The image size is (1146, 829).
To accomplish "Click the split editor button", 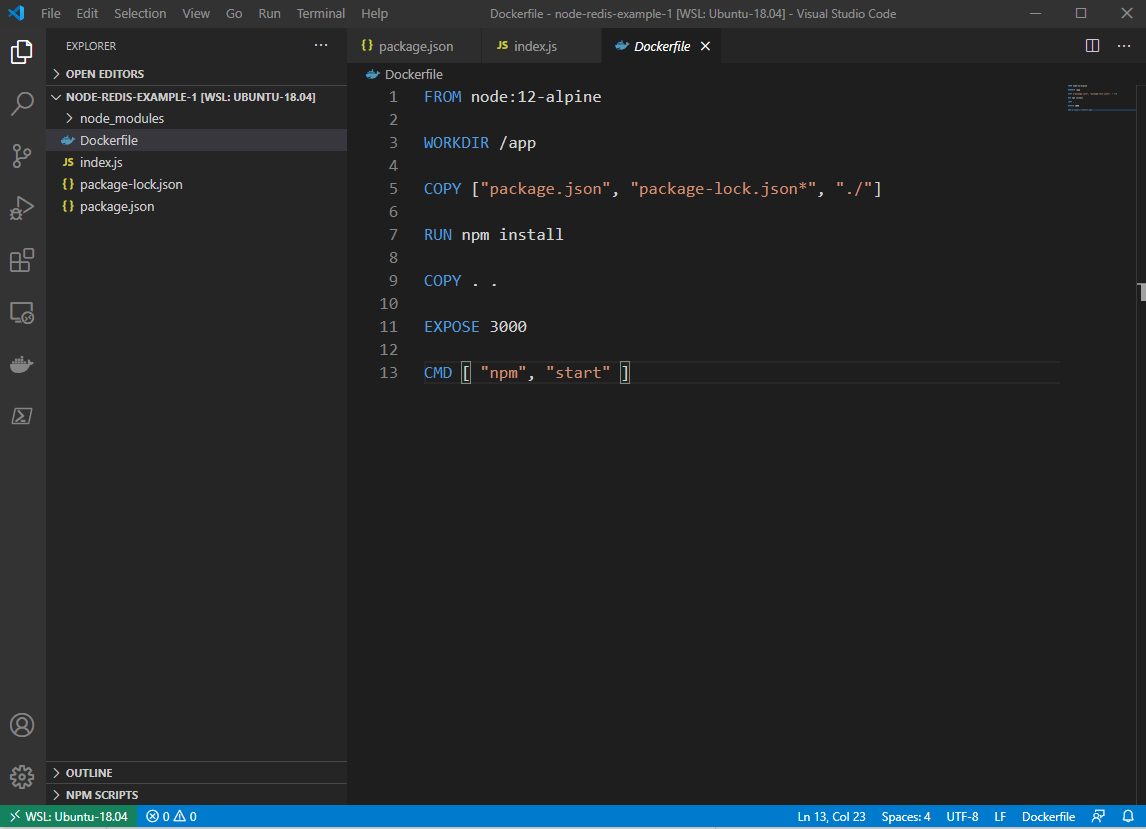I will [1091, 45].
